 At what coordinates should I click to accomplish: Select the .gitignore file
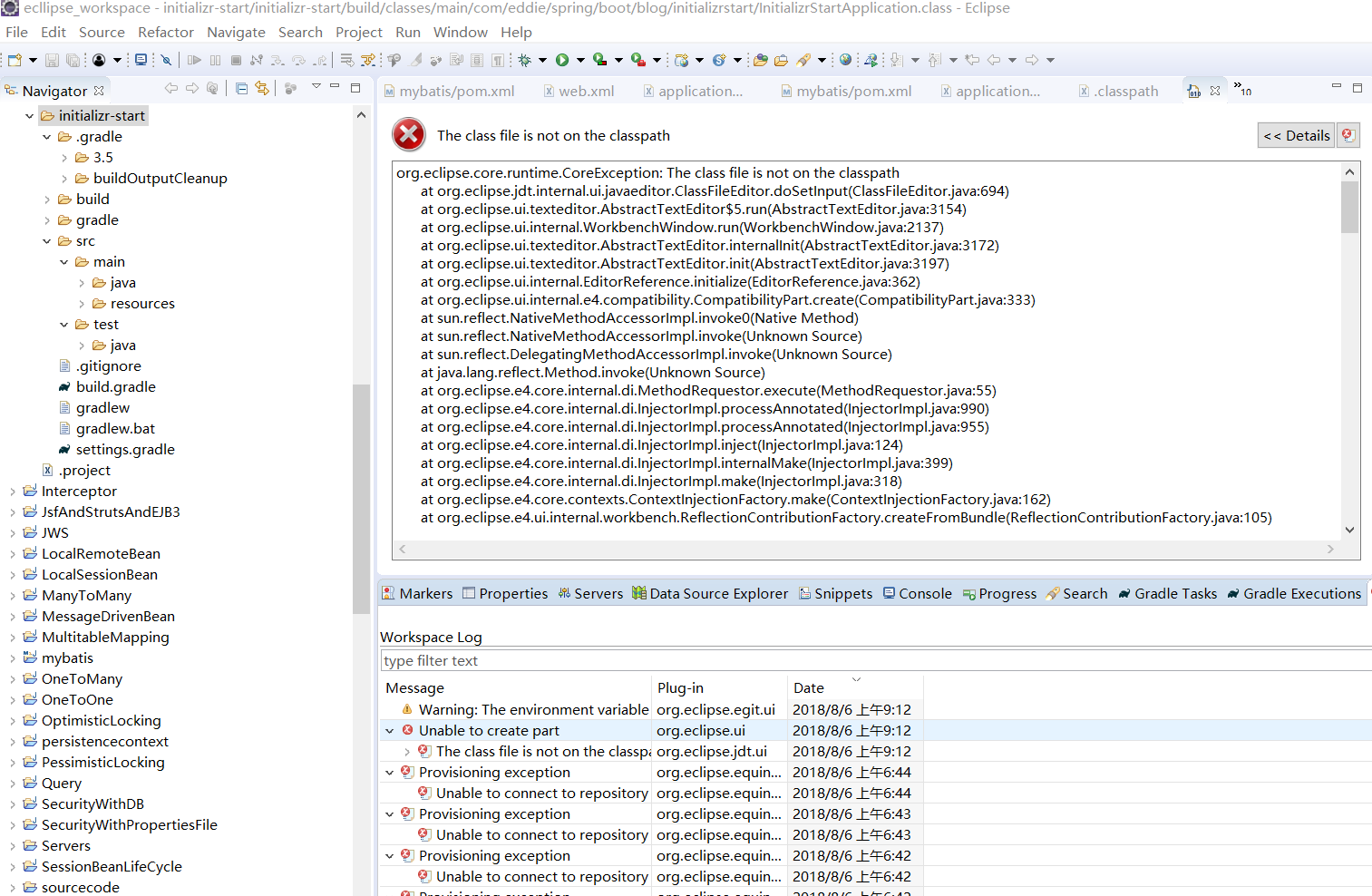(100, 366)
